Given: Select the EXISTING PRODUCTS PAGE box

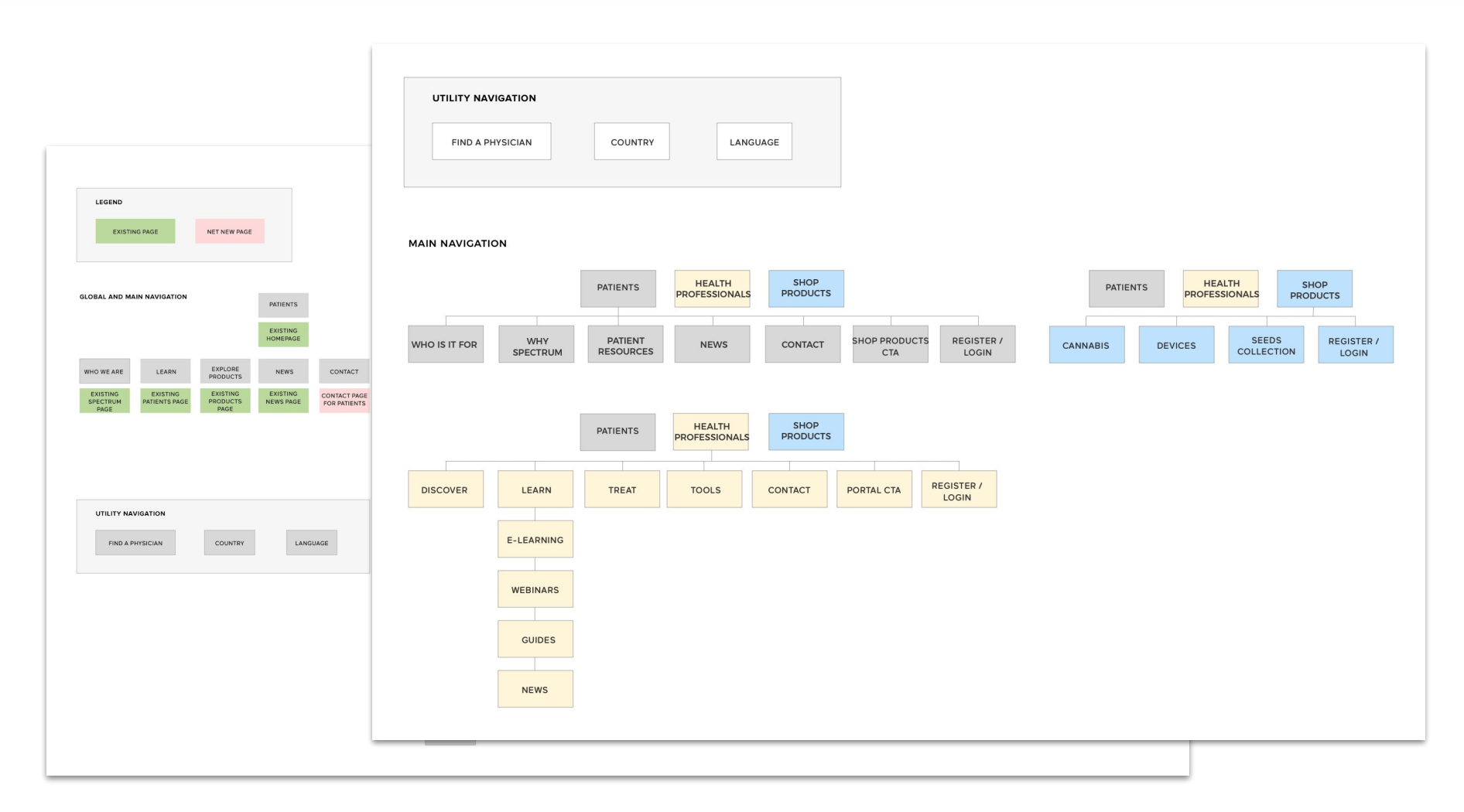Looking at the screenshot, I should (225, 401).
